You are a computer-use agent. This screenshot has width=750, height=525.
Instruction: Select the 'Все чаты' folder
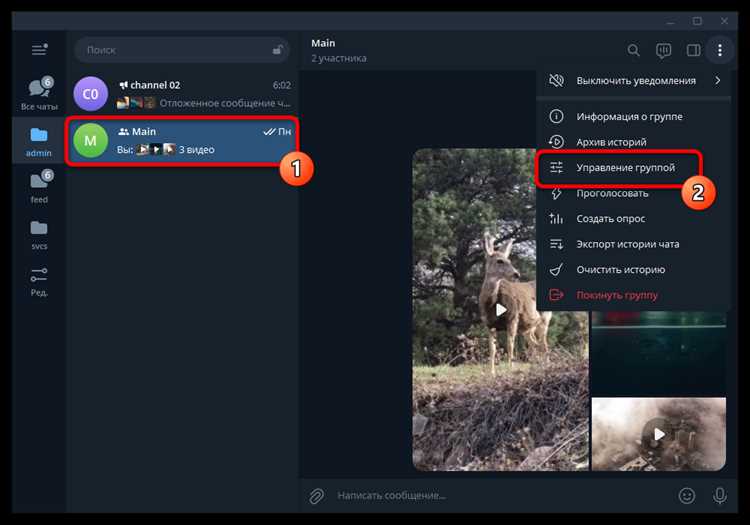pyautogui.click(x=39, y=94)
